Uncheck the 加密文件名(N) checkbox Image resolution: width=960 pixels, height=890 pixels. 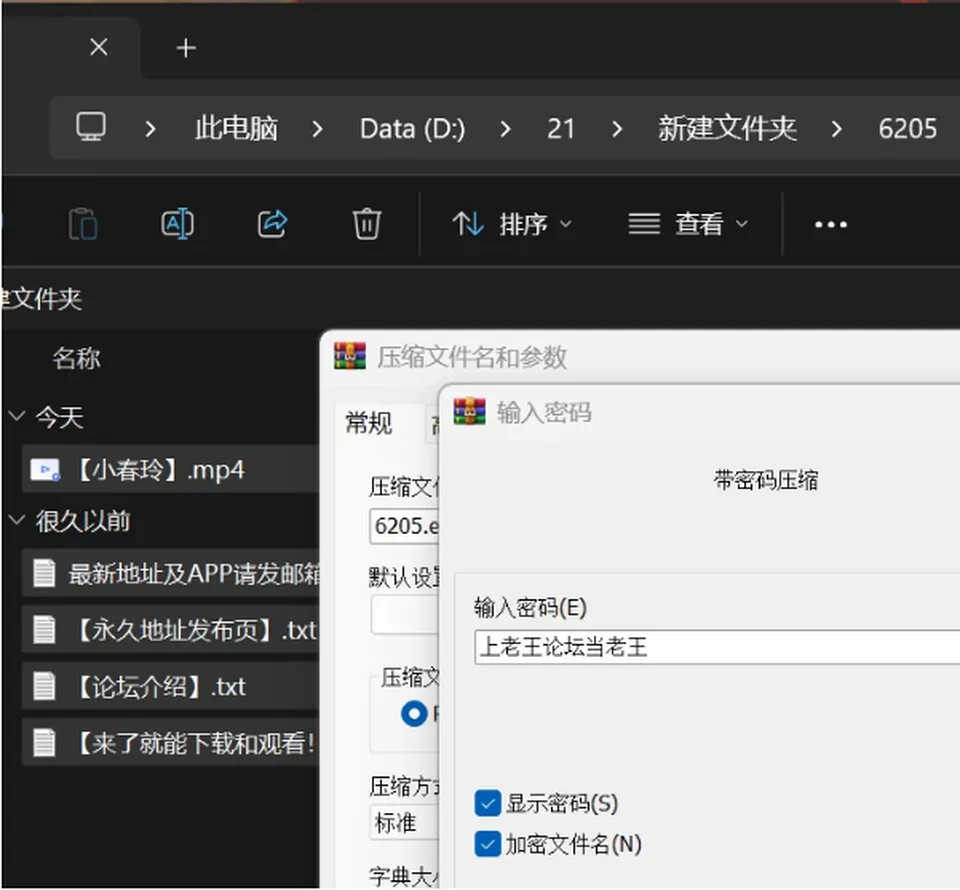(488, 845)
